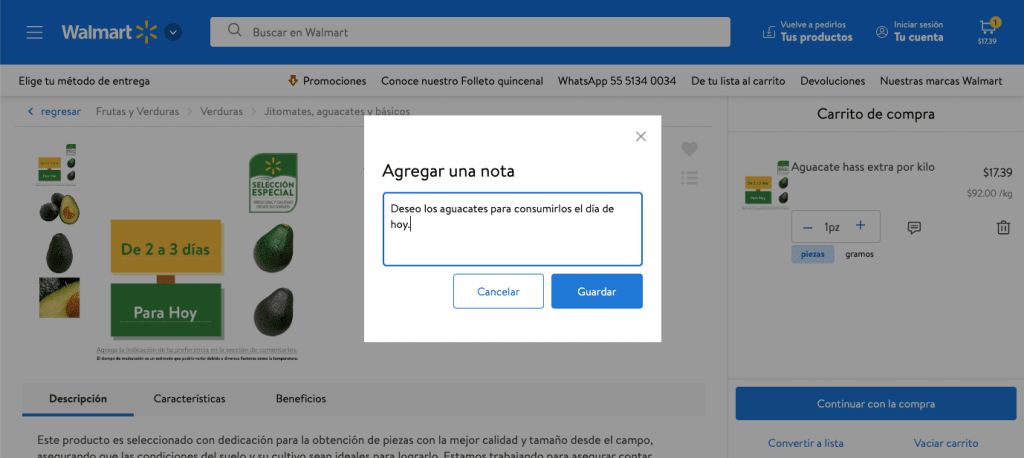Open the Promociones menu item

327,81
